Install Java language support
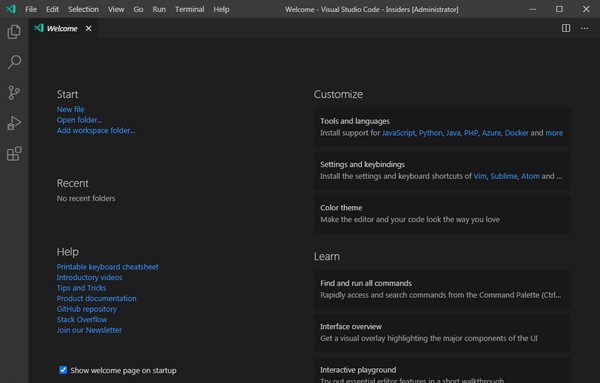 point(453,133)
